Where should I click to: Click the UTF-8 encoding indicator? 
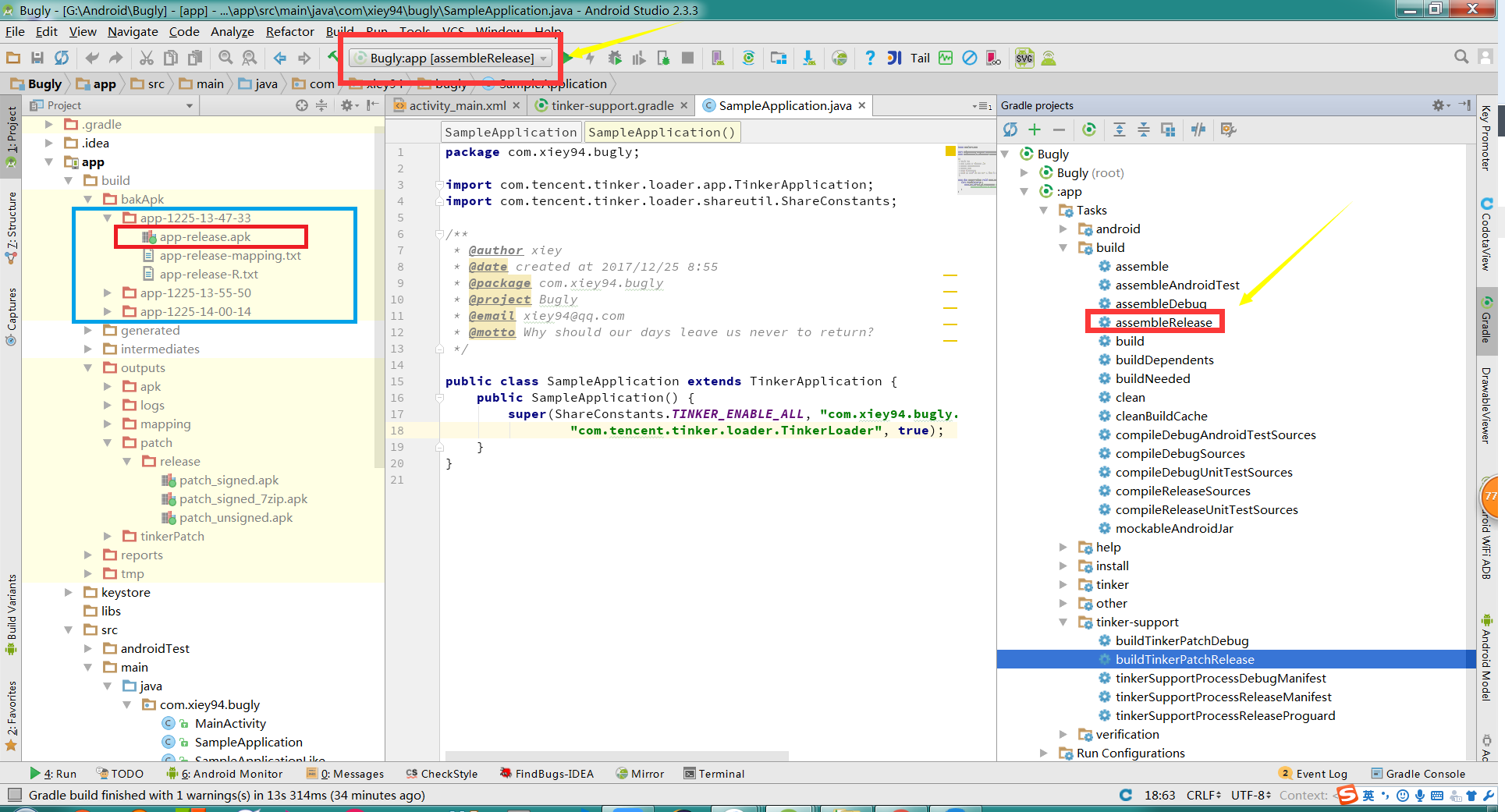pos(1251,795)
